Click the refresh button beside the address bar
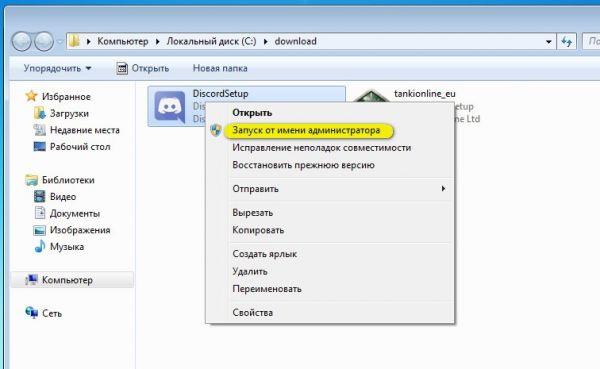This screenshot has height=369, width=600. click(x=566, y=41)
